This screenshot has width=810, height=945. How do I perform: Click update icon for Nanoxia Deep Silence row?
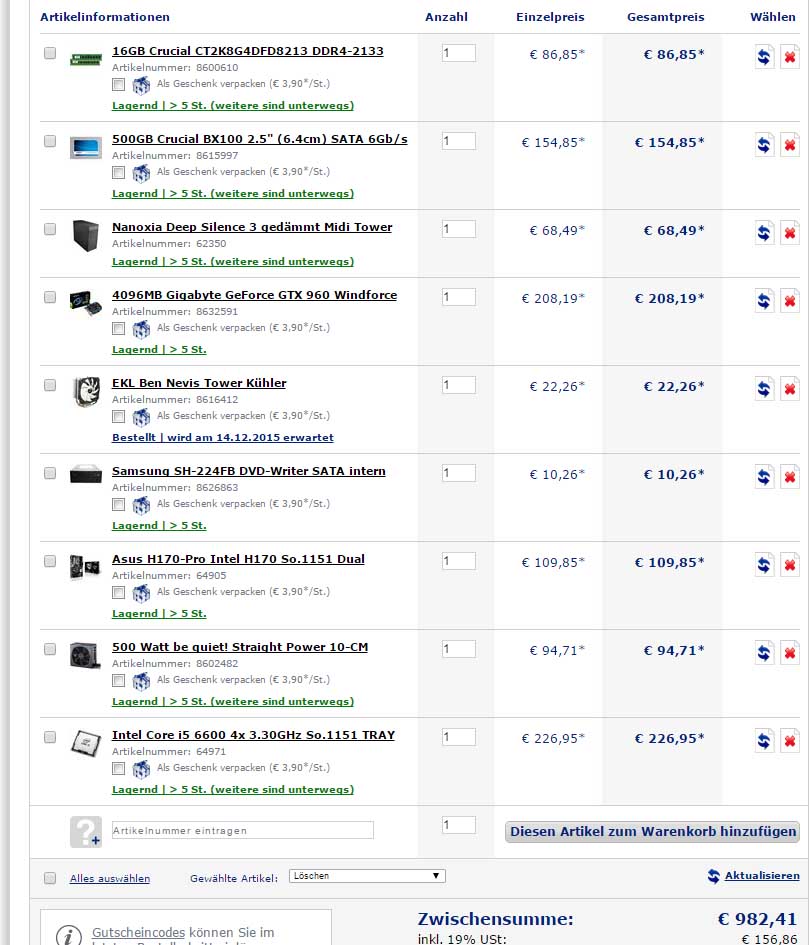pyautogui.click(x=764, y=233)
